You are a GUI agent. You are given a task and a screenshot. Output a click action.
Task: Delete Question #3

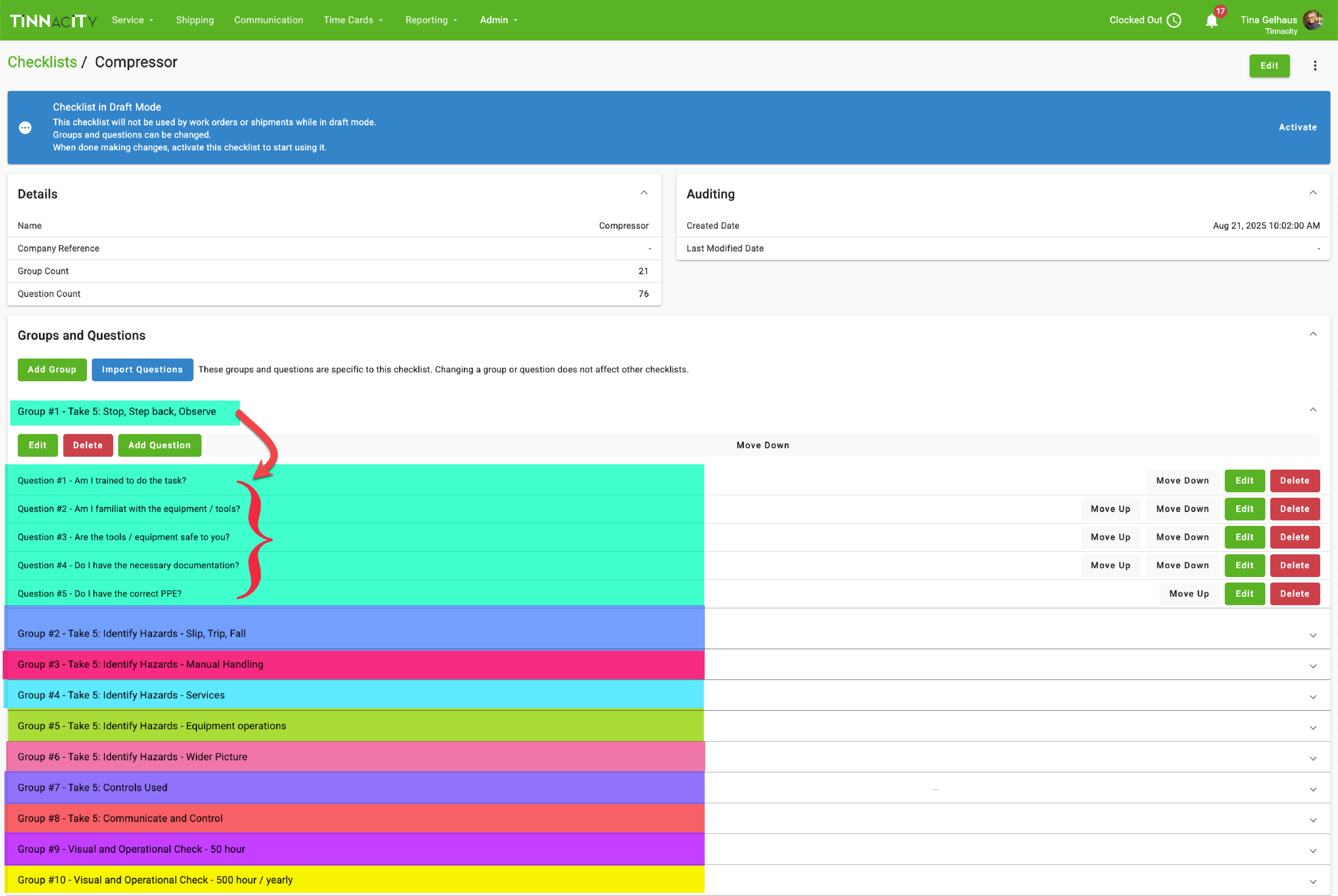click(x=1295, y=537)
